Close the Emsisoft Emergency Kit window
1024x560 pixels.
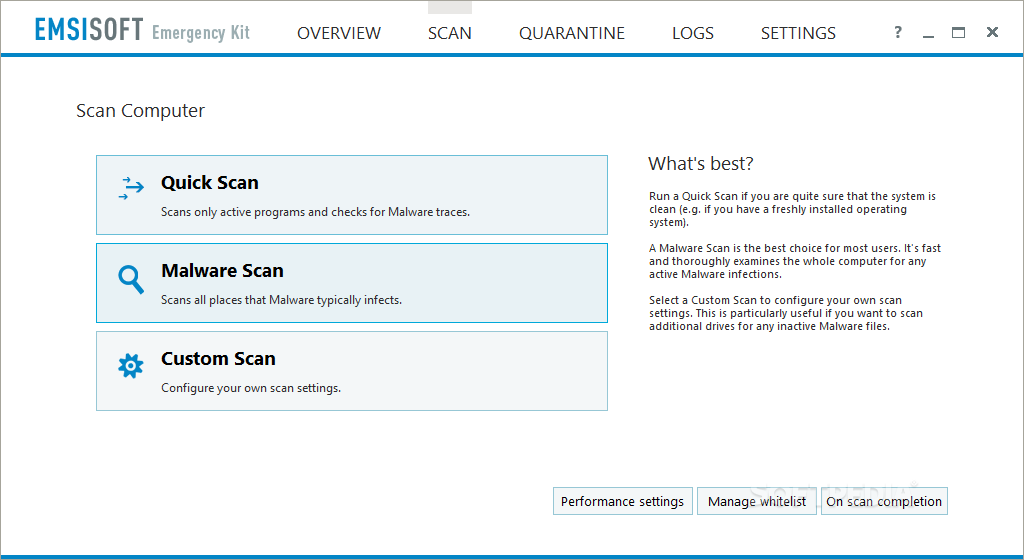992,32
